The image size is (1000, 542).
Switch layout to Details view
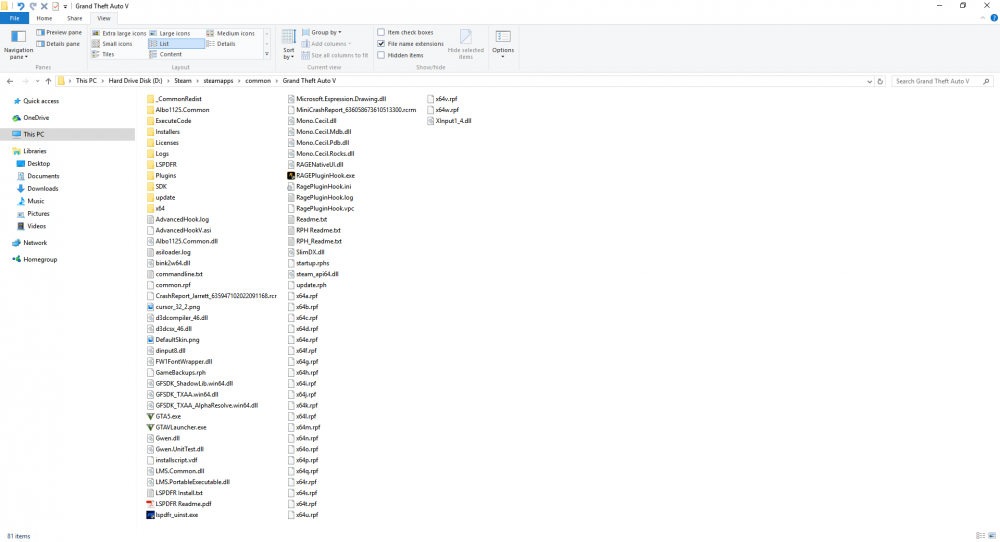coord(221,44)
